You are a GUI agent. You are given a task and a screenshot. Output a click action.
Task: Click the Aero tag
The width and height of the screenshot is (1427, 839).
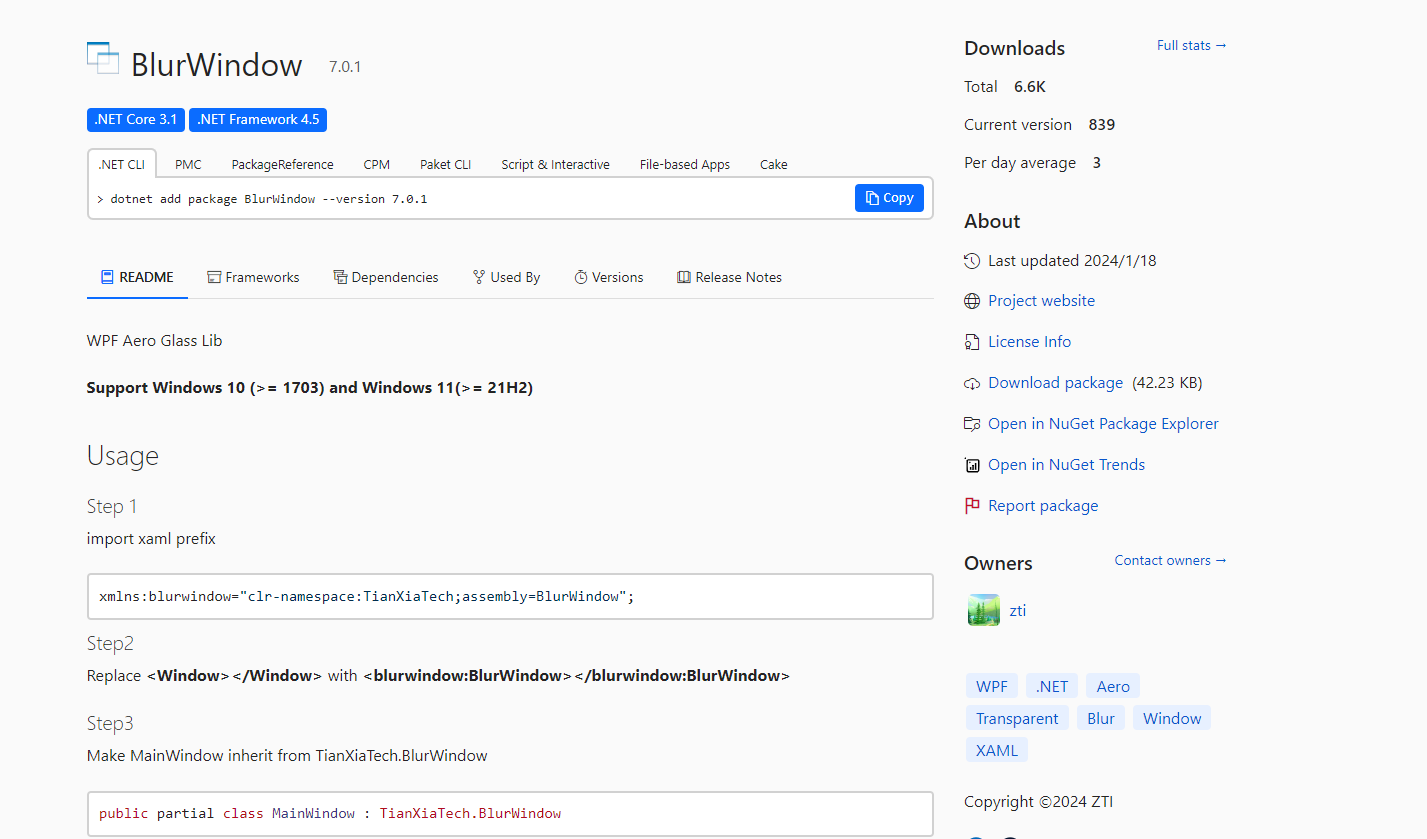(x=1113, y=686)
